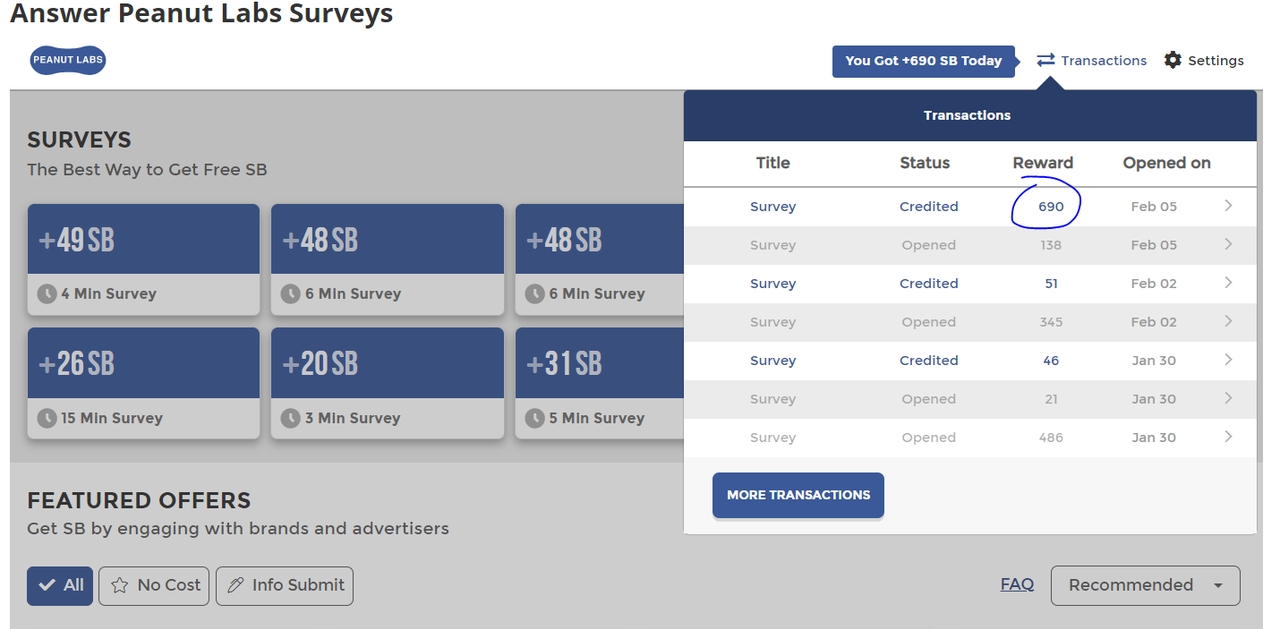Viewport: 1280px width, 629px height.
Task: Select the All offers filter
Action: (x=60, y=586)
